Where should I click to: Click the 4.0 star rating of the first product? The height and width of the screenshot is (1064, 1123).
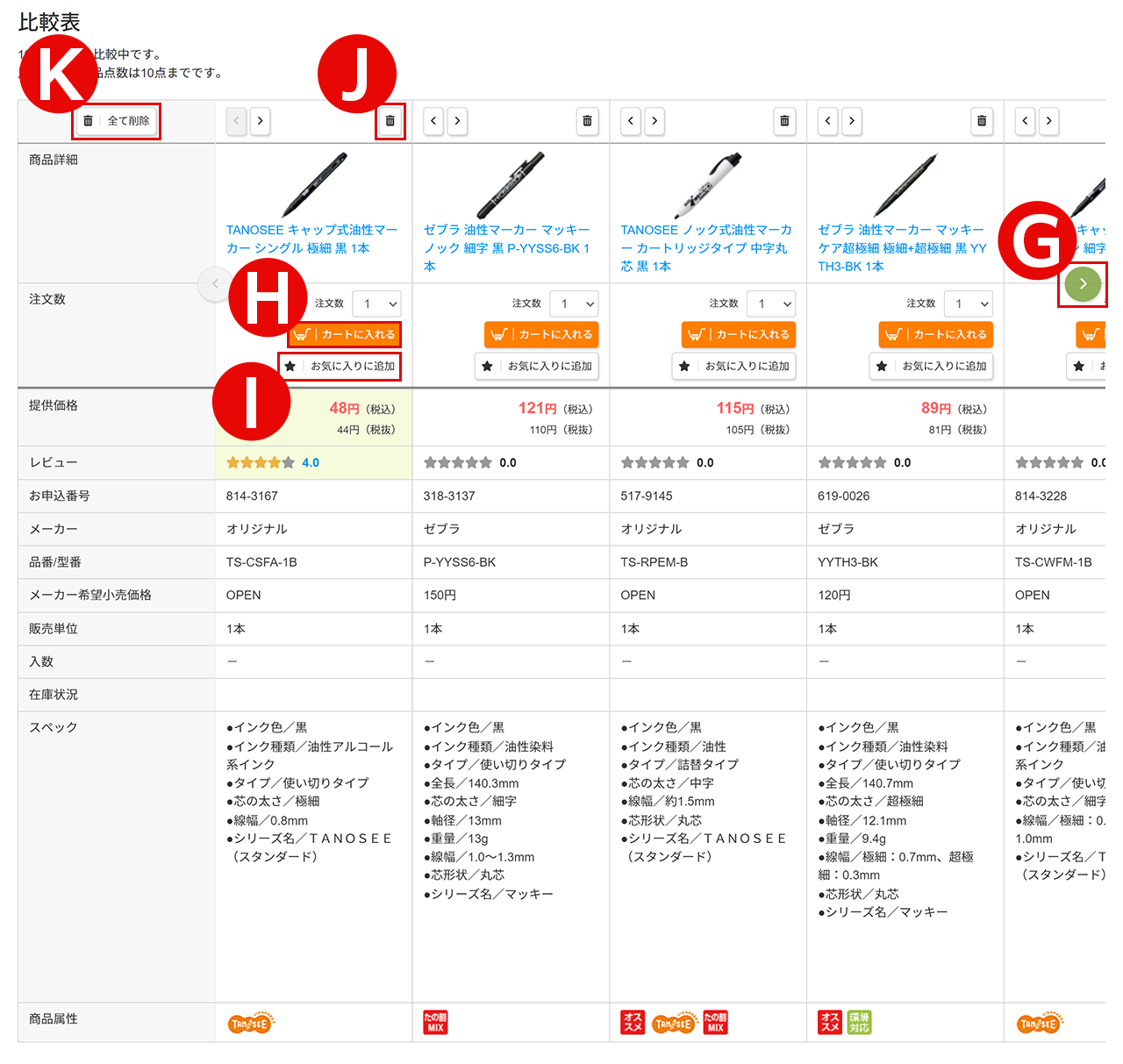tap(309, 462)
